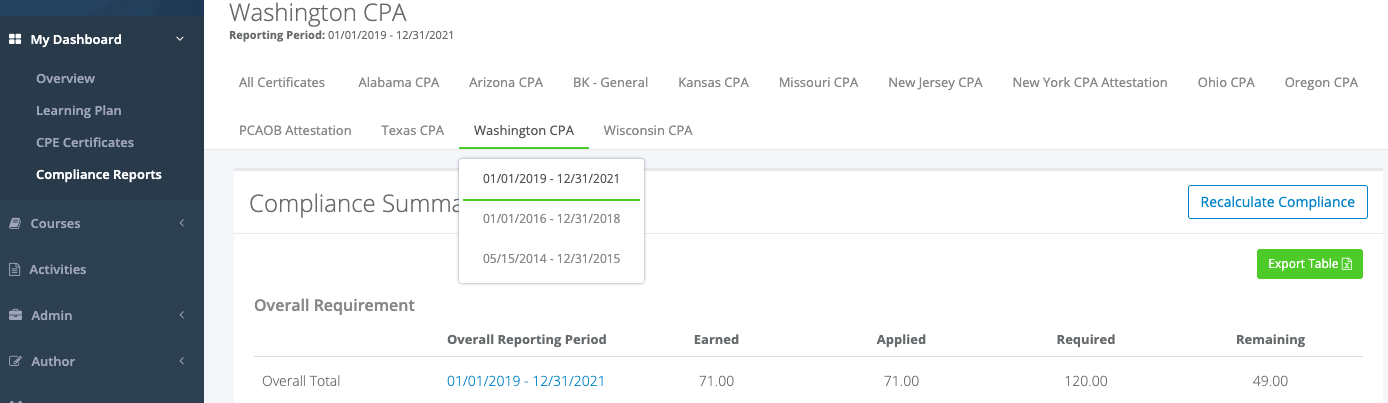This screenshot has height=403, width=1388.
Task: Expand the Courses menu arrow
Action: (x=181, y=224)
